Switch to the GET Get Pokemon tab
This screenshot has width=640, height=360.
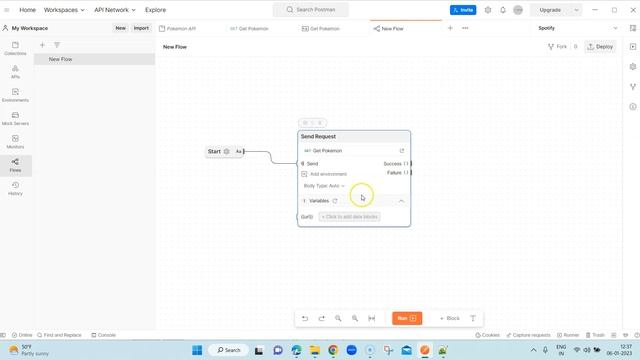click(249, 29)
